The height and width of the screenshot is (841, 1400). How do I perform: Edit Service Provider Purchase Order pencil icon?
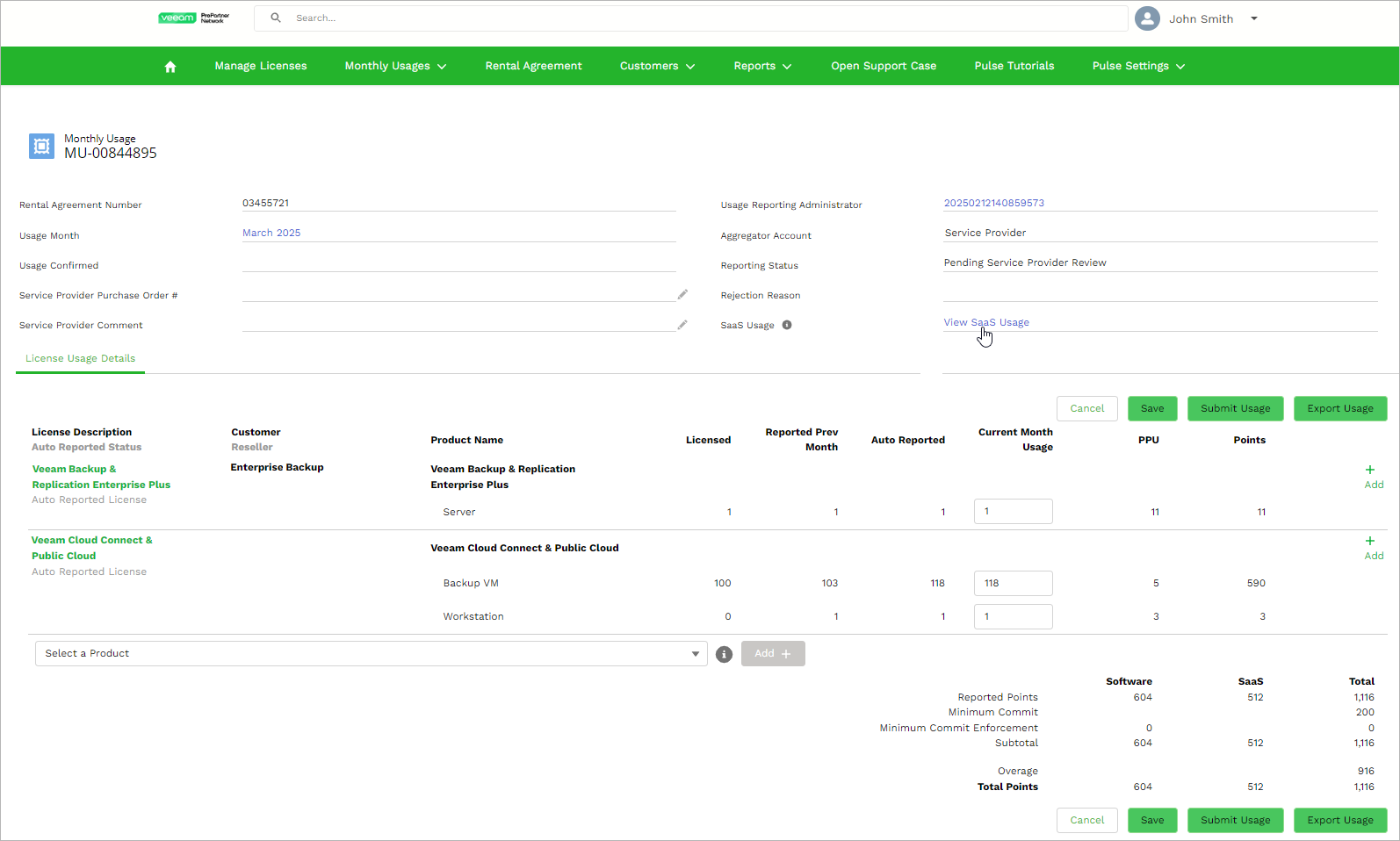point(682,295)
